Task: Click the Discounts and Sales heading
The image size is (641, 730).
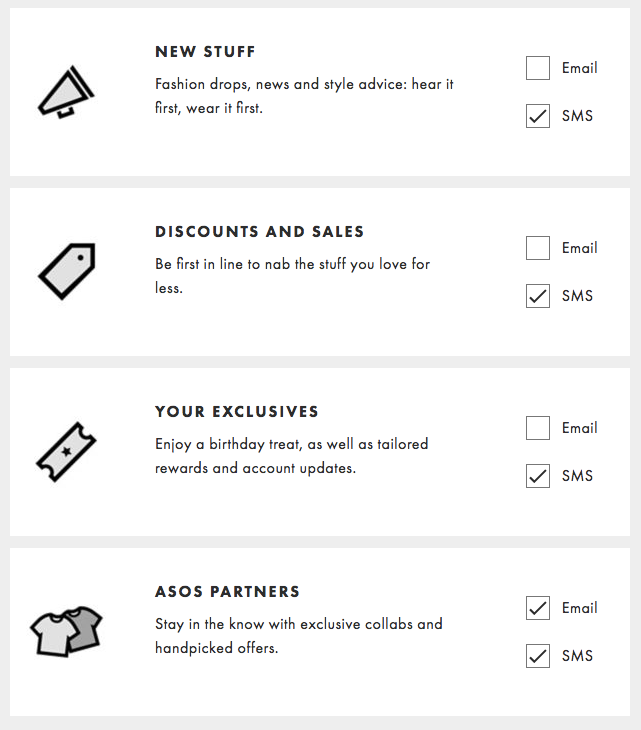Action: click(259, 232)
